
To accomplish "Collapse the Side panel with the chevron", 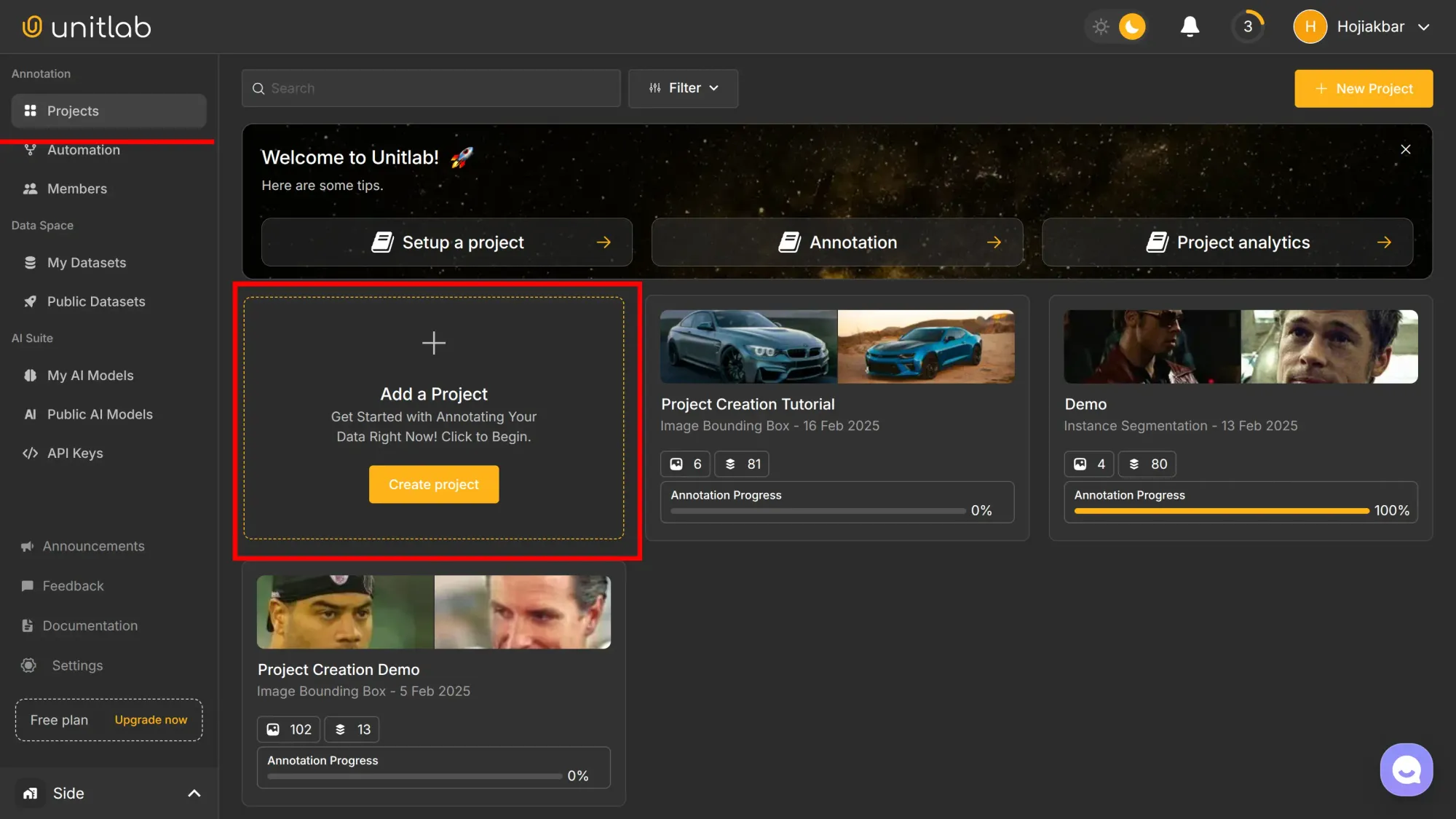I will click(x=194, y=793).
